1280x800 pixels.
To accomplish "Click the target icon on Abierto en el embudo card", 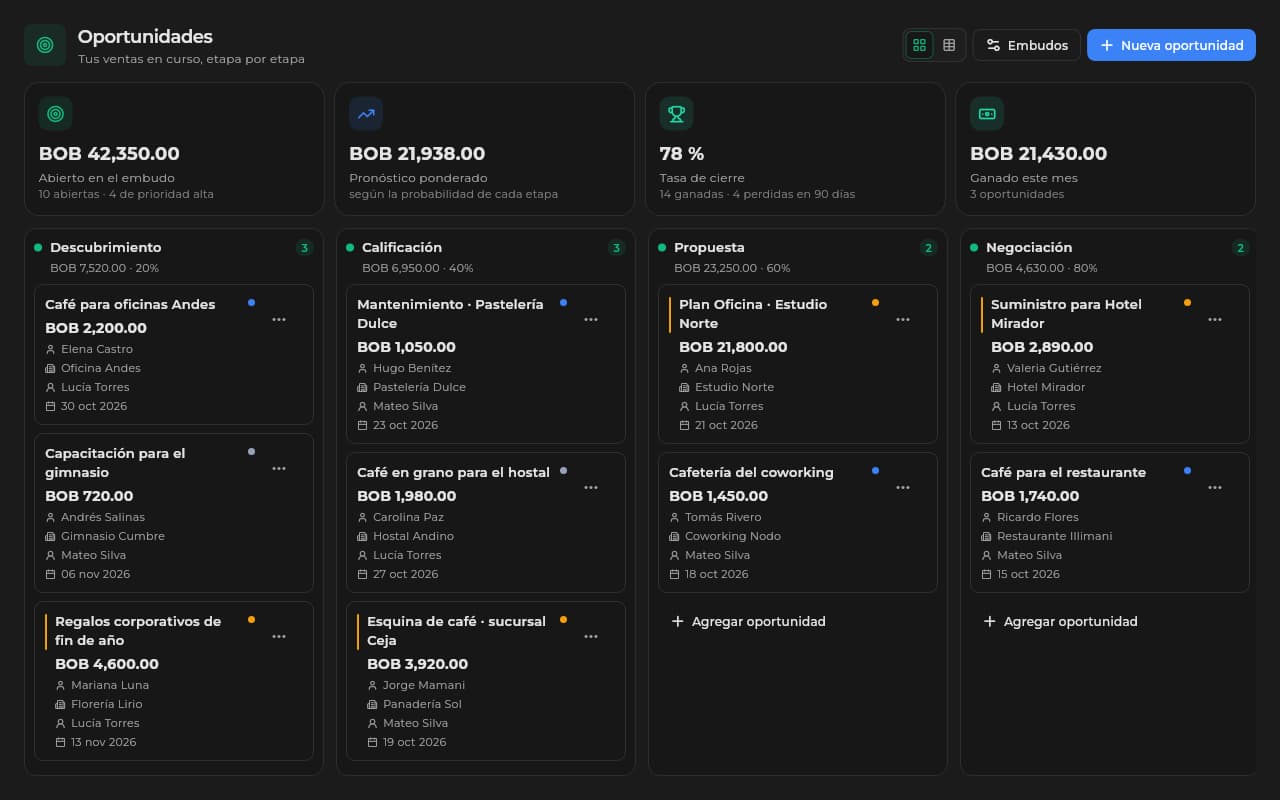I will 56,114.
